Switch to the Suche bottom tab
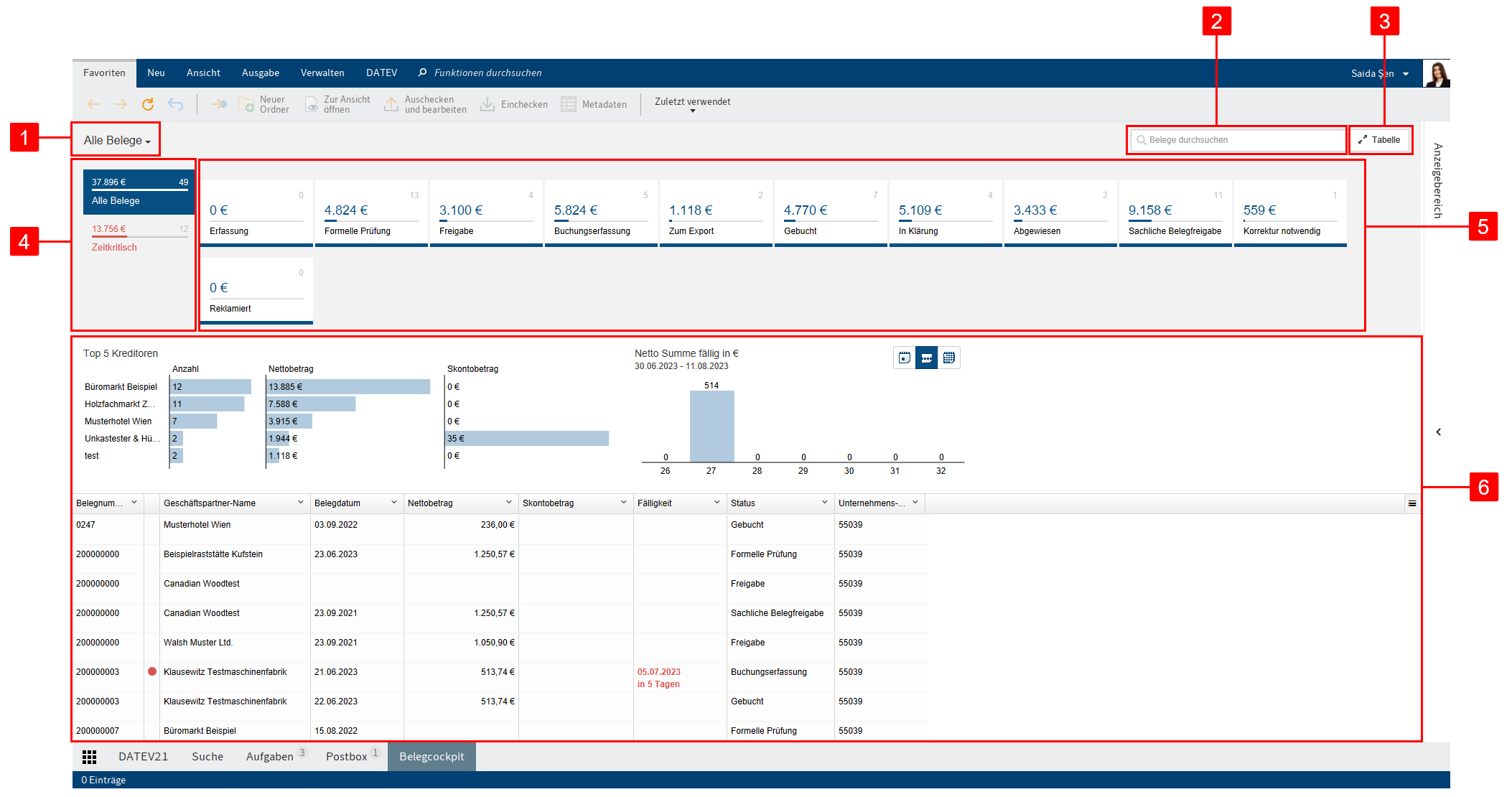 tap(207, 757)
